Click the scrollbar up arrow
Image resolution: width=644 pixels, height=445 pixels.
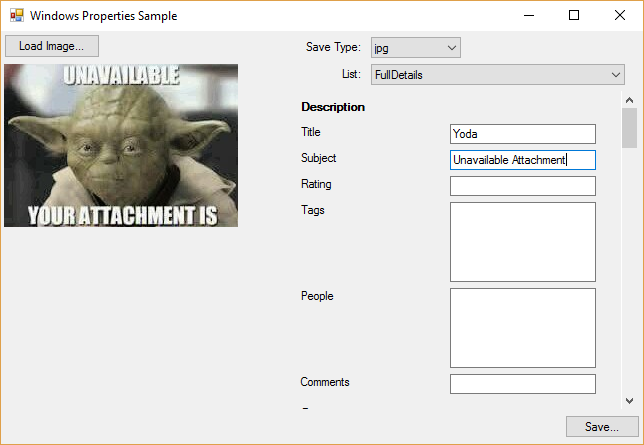[x=629, y=100]
